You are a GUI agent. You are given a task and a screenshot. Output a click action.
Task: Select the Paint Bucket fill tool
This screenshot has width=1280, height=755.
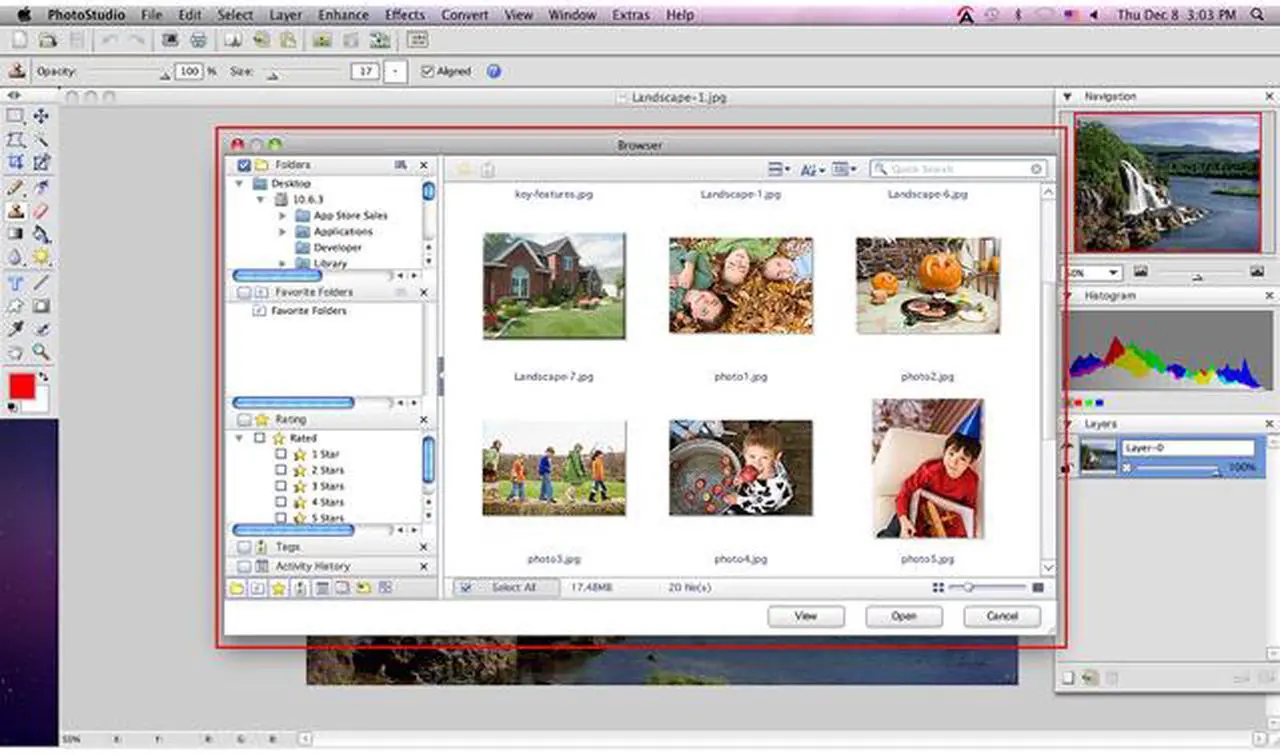41,234
